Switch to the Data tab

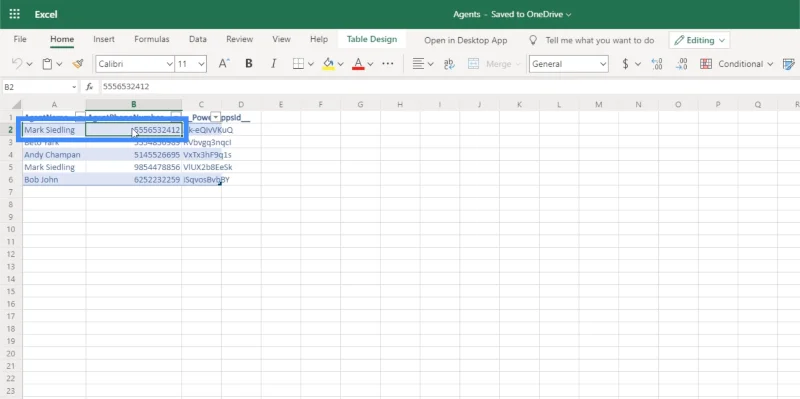point(197,39)
